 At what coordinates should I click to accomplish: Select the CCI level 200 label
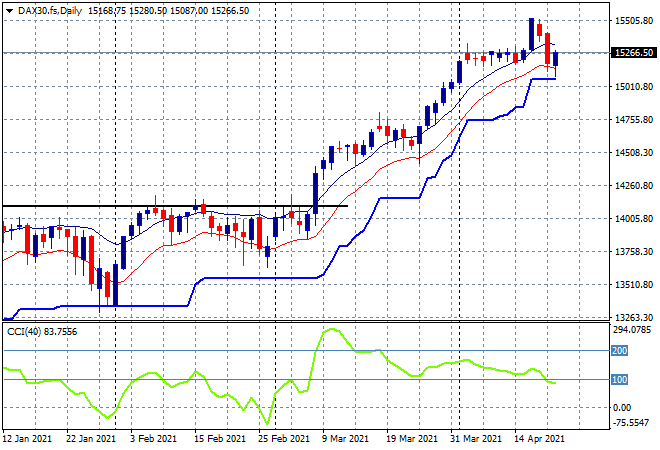coord(620,351)
